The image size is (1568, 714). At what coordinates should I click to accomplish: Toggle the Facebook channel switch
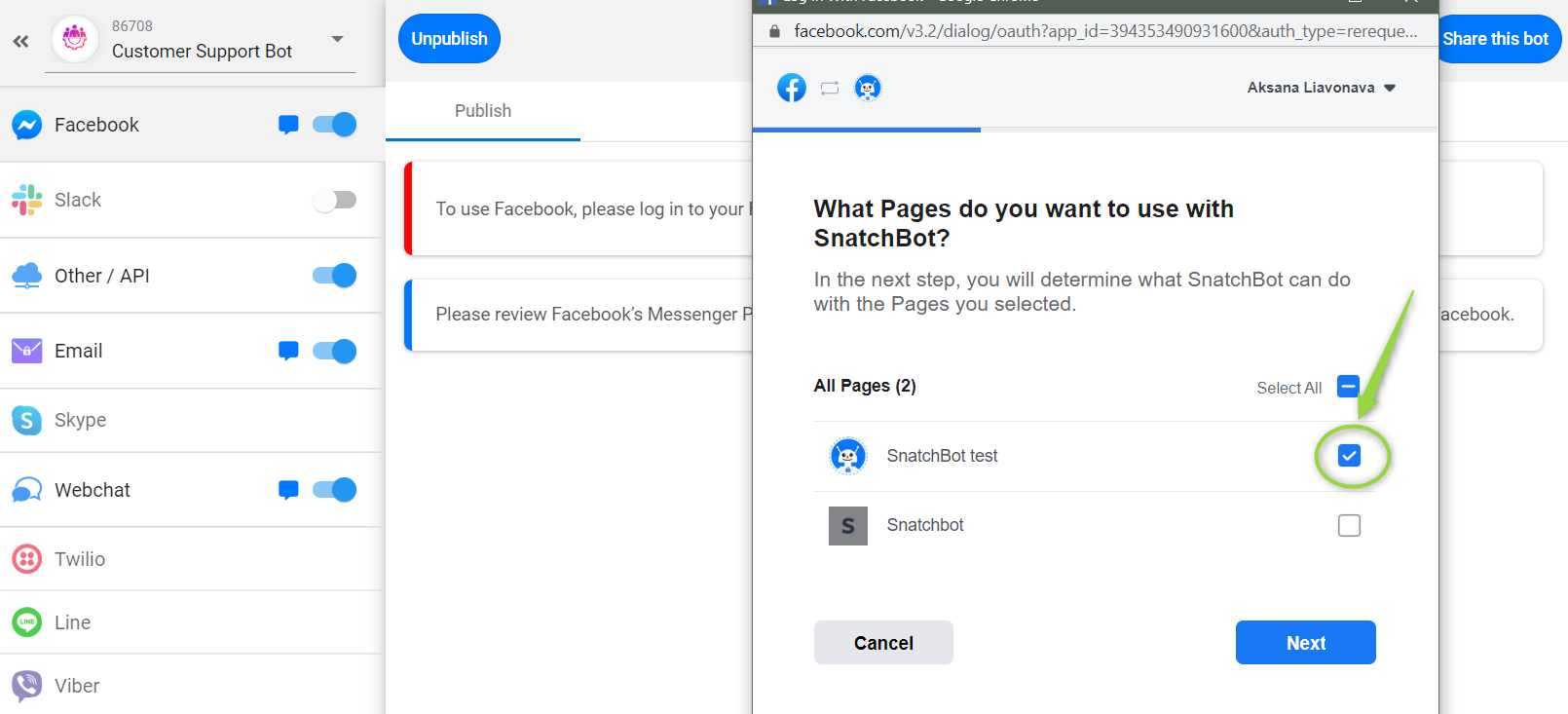click(x=334, y=125)
